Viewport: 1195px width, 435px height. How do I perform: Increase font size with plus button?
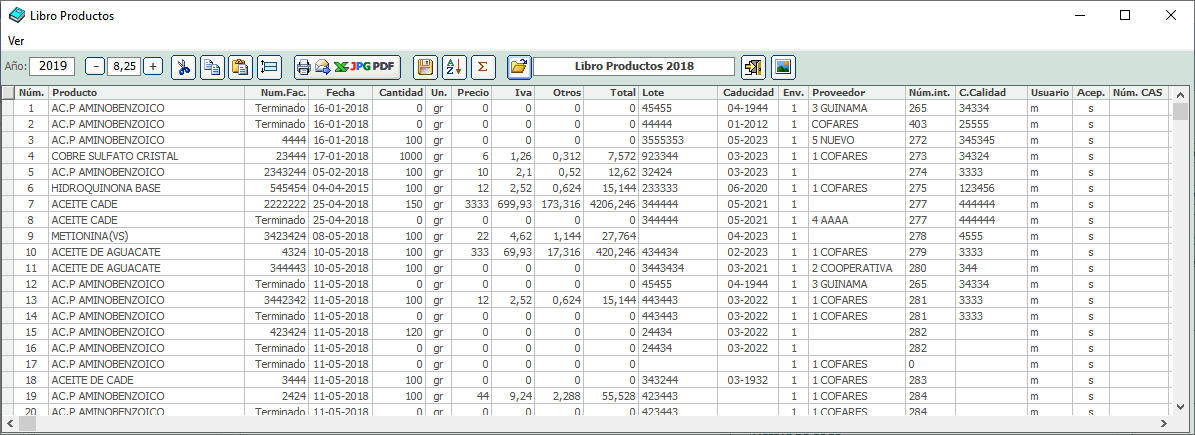(152, 66)
